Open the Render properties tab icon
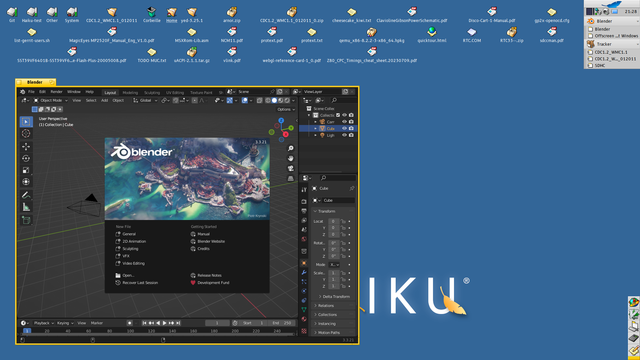This screenshot has height=360, width=640. click(x=304, y=202)
